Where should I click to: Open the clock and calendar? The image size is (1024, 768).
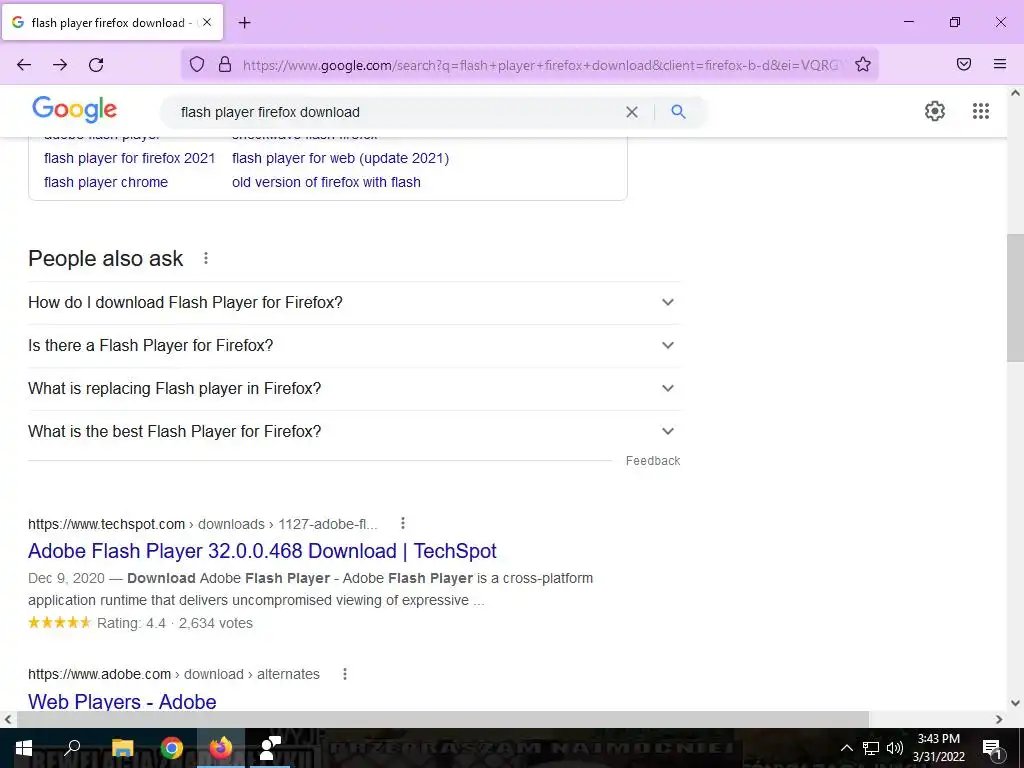pyautogui.click(x=938, y=748)
